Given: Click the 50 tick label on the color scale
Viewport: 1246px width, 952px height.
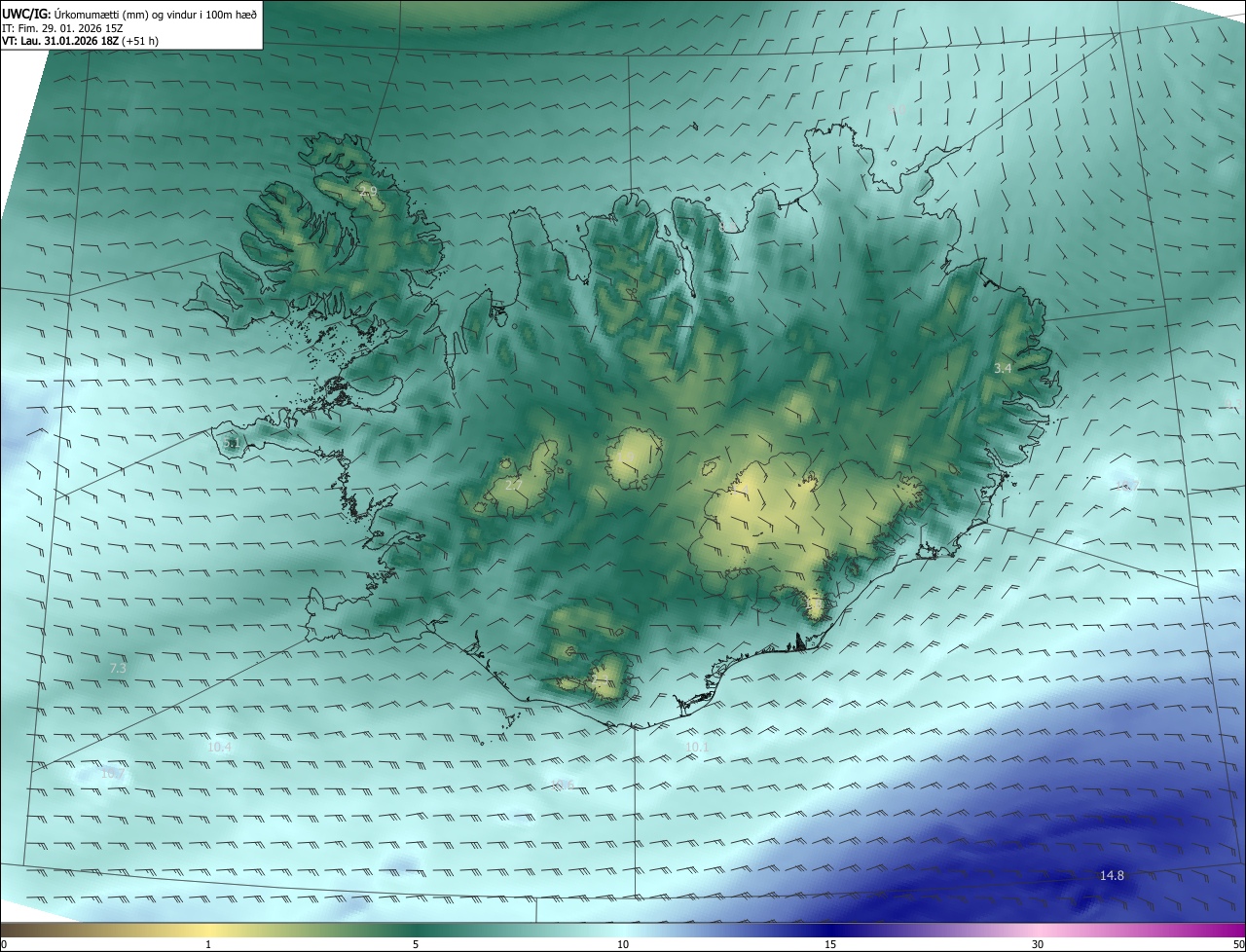Looking at the screenshot, I should (1238, 944).
